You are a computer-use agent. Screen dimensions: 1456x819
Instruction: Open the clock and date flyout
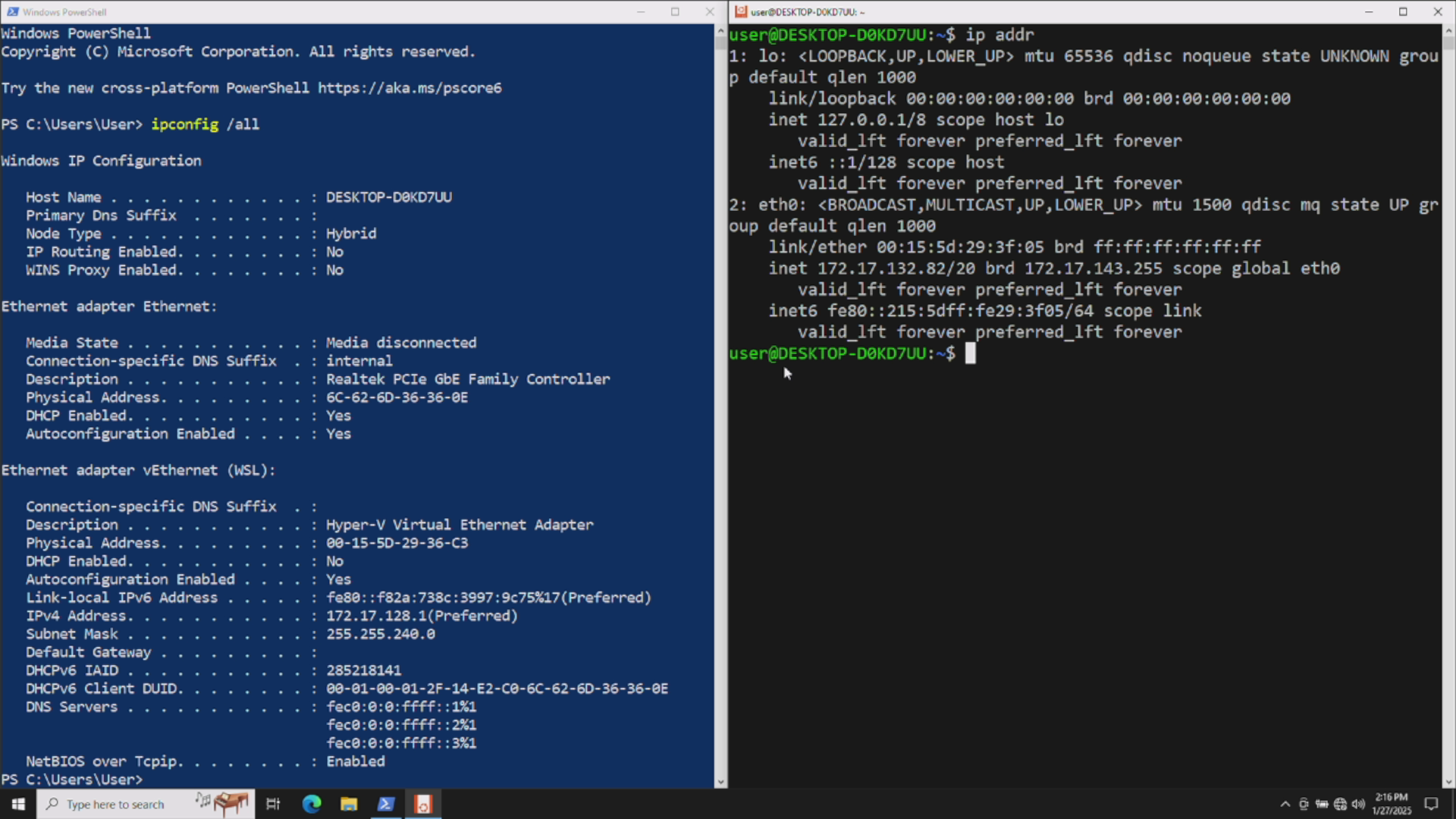(x=1392, y=804)
